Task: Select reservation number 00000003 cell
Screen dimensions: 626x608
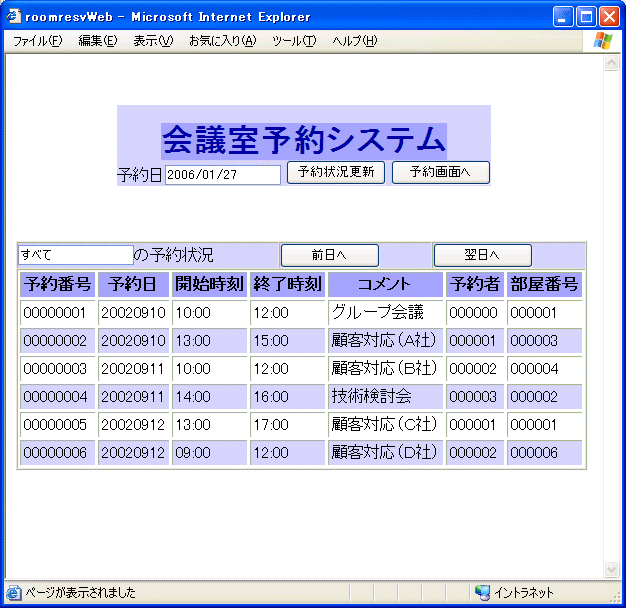Action: (x=57, y=369)
